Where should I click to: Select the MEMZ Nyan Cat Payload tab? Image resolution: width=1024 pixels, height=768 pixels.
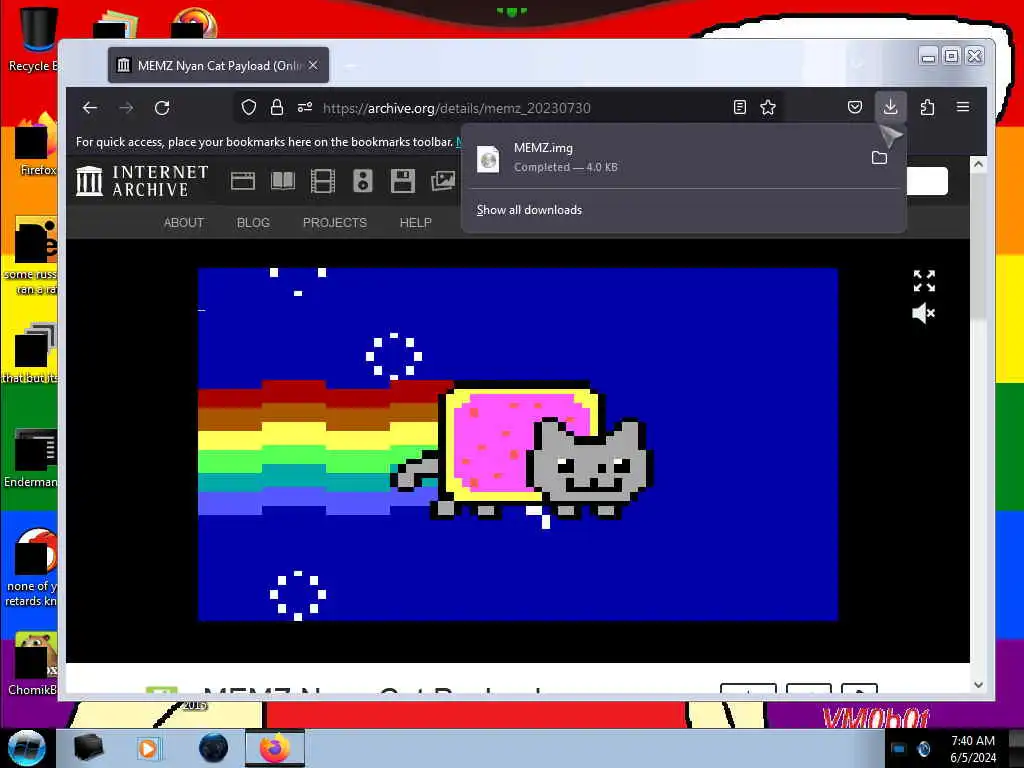(x=218, y=65)
